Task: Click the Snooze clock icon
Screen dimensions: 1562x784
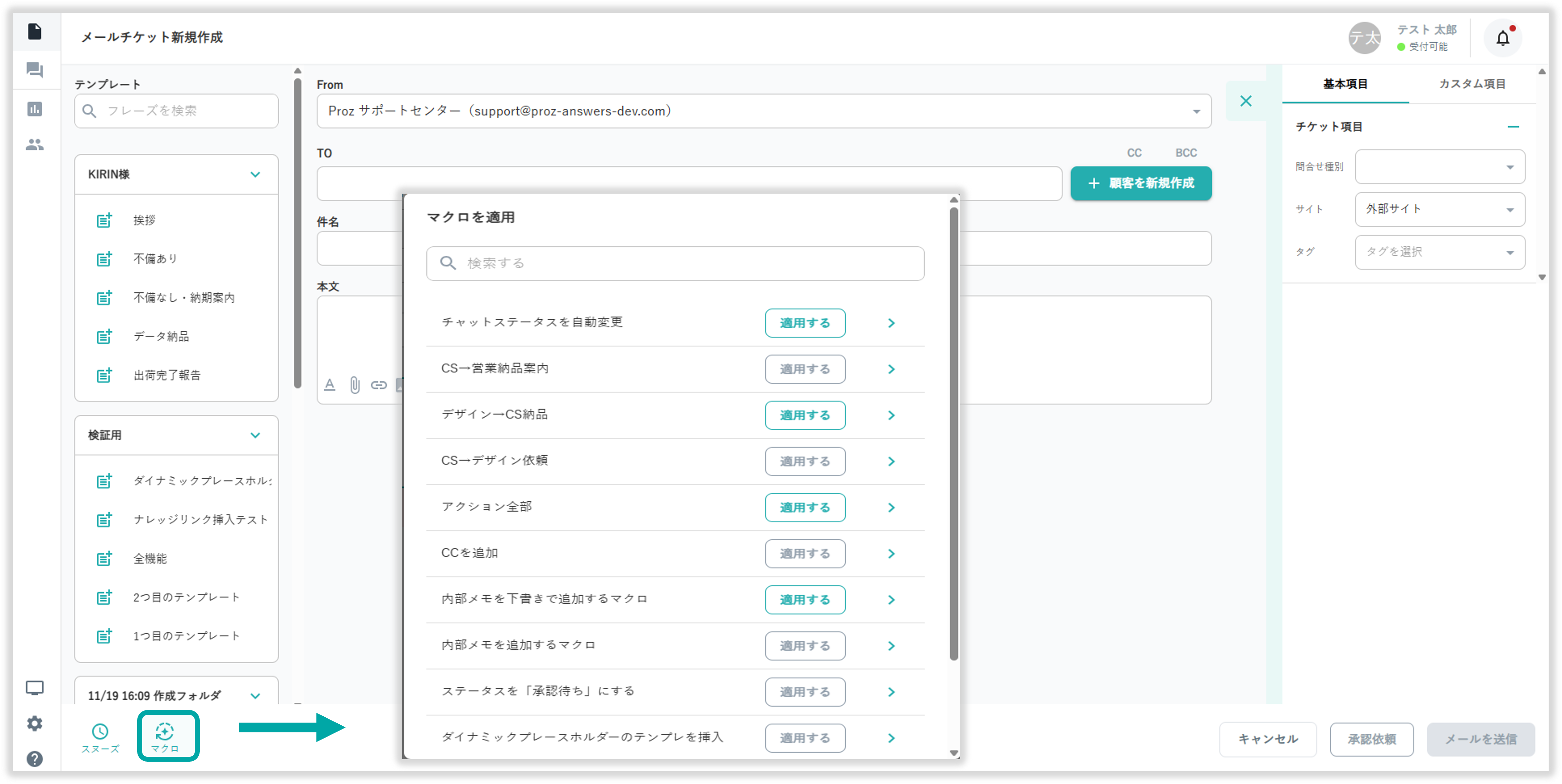Action: (100, 732)
